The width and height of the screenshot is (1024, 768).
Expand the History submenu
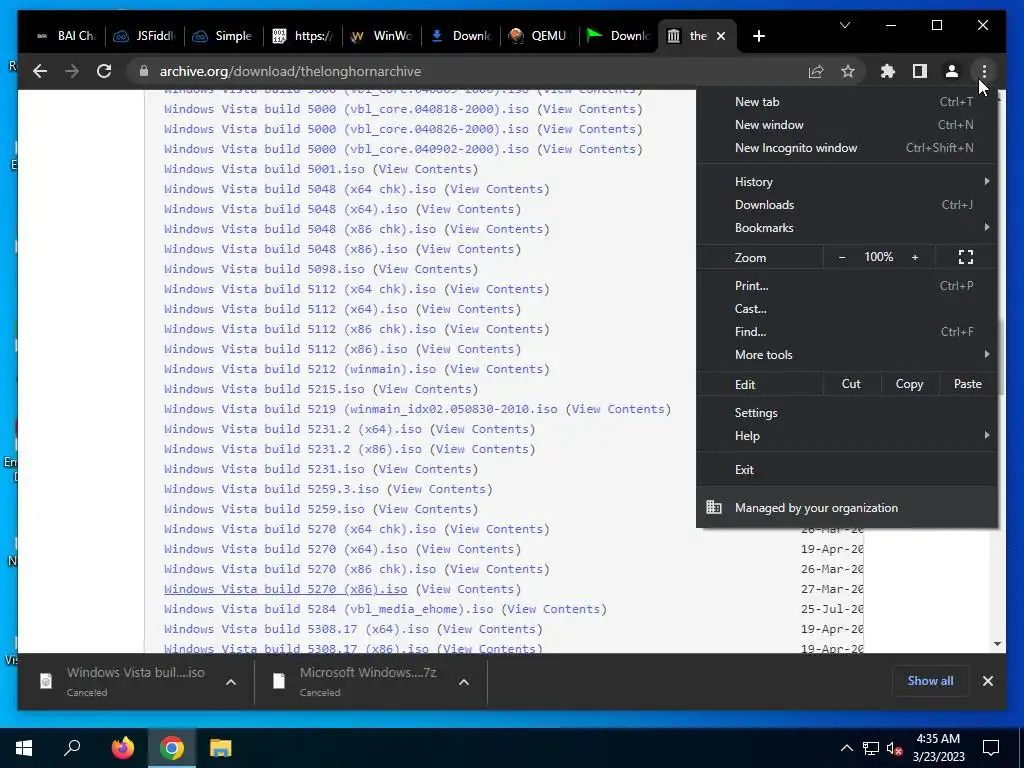[847, 182]
